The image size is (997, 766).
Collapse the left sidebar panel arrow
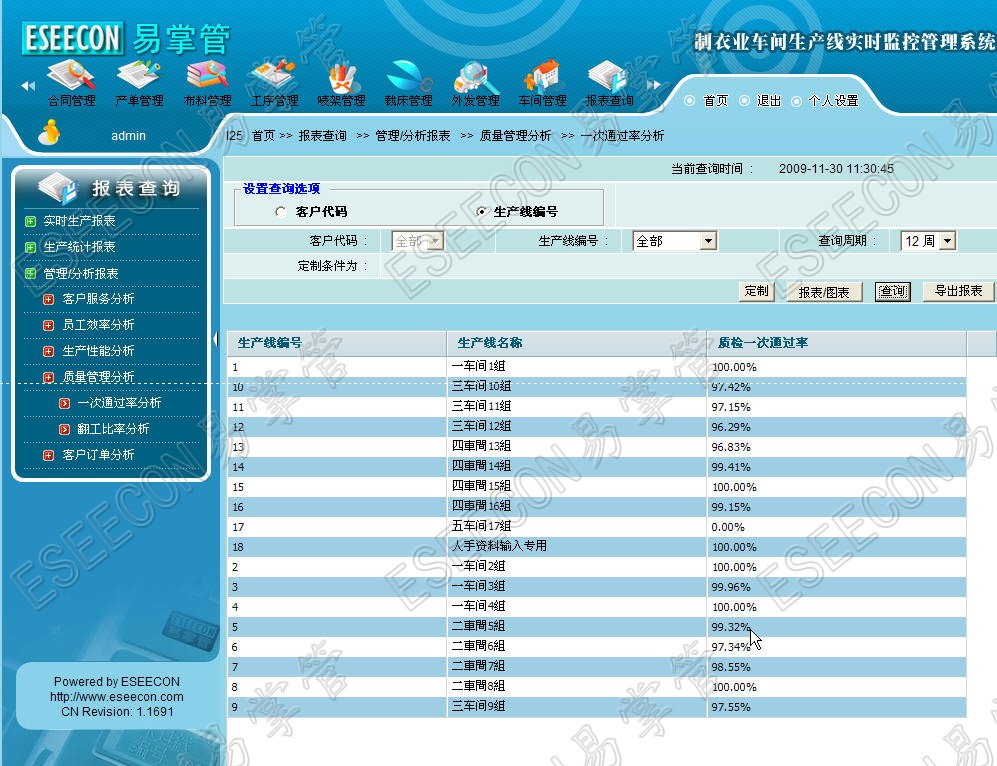pyautogui.click(x=215, y=340)
